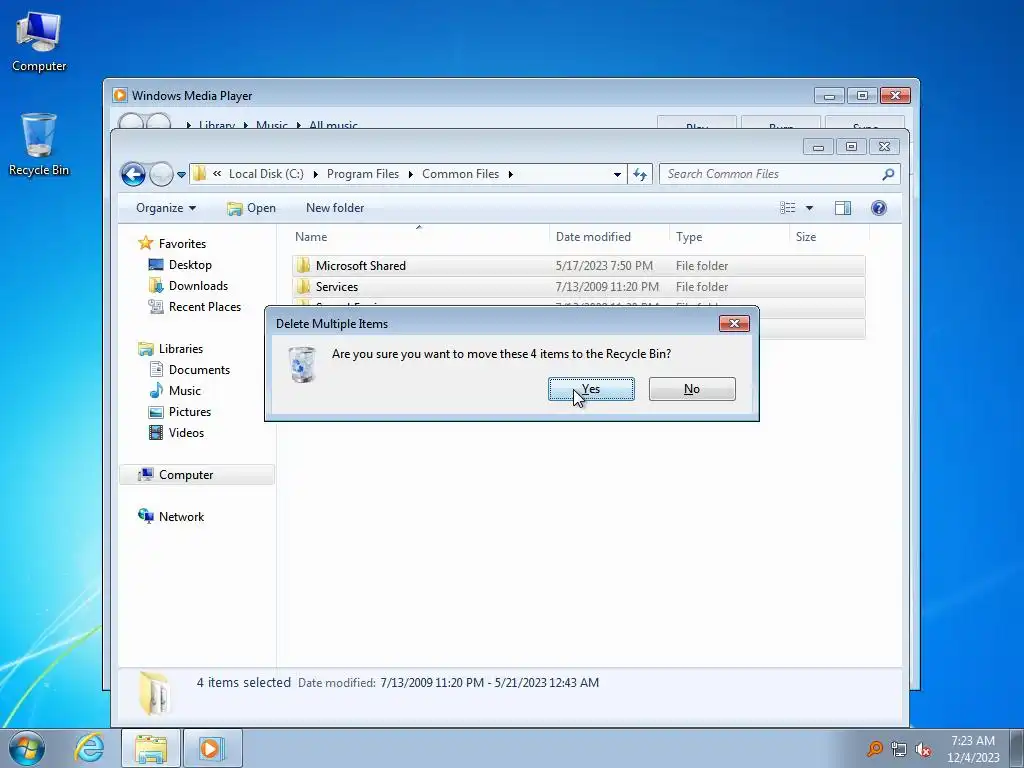The image size is (1024, 768).
Task: Select the Services folder row
Action: pyautogui.click(x=579, y=287)
